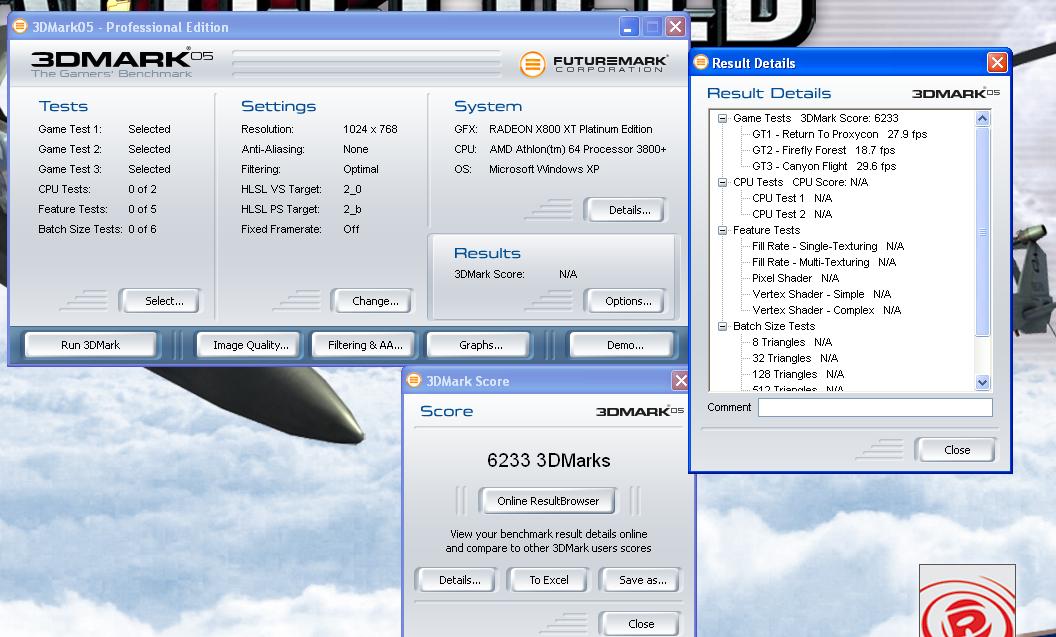Image resolution: width=1056 pixels, height=637 pixels.
Task: Click Result Details title bar icon
Action: (x=701, y=62)
